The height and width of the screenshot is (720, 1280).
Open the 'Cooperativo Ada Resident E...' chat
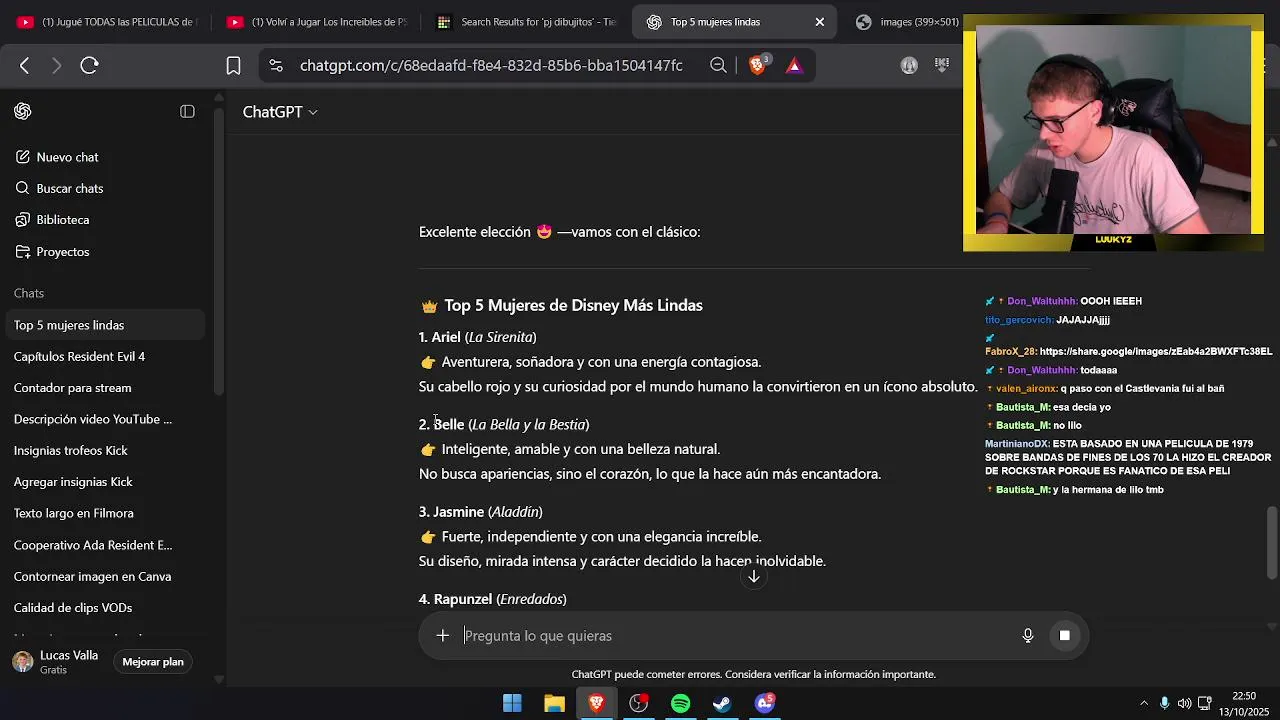click(x=105, y=545)
